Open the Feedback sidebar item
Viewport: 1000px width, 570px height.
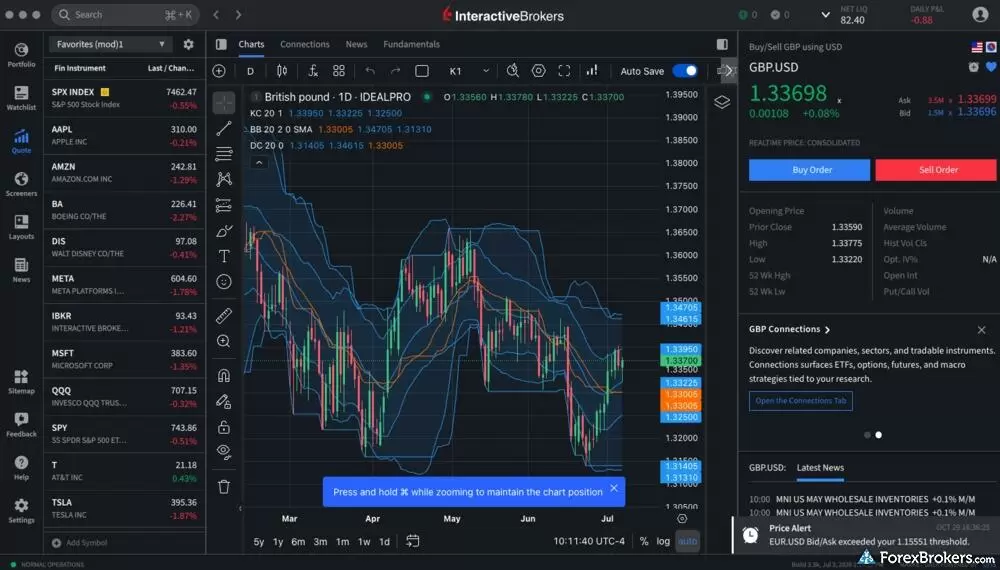click(21, 425)
